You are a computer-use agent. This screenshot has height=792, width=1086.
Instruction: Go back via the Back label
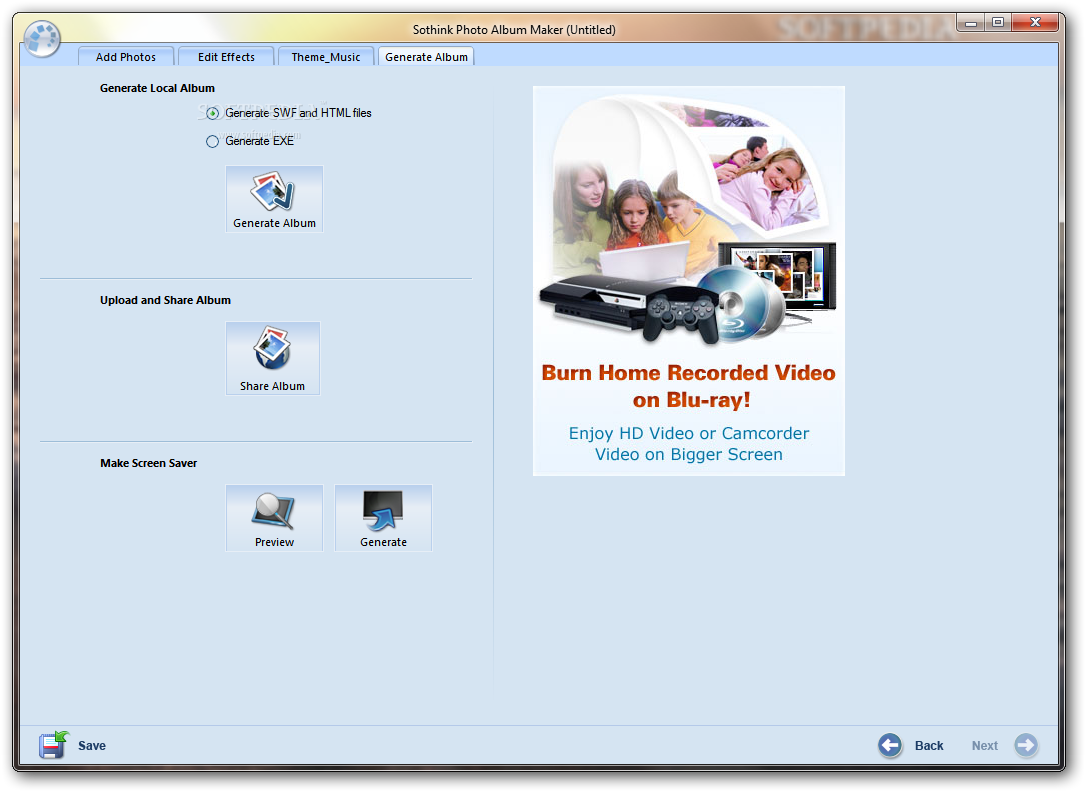click(x=929, y=746)
